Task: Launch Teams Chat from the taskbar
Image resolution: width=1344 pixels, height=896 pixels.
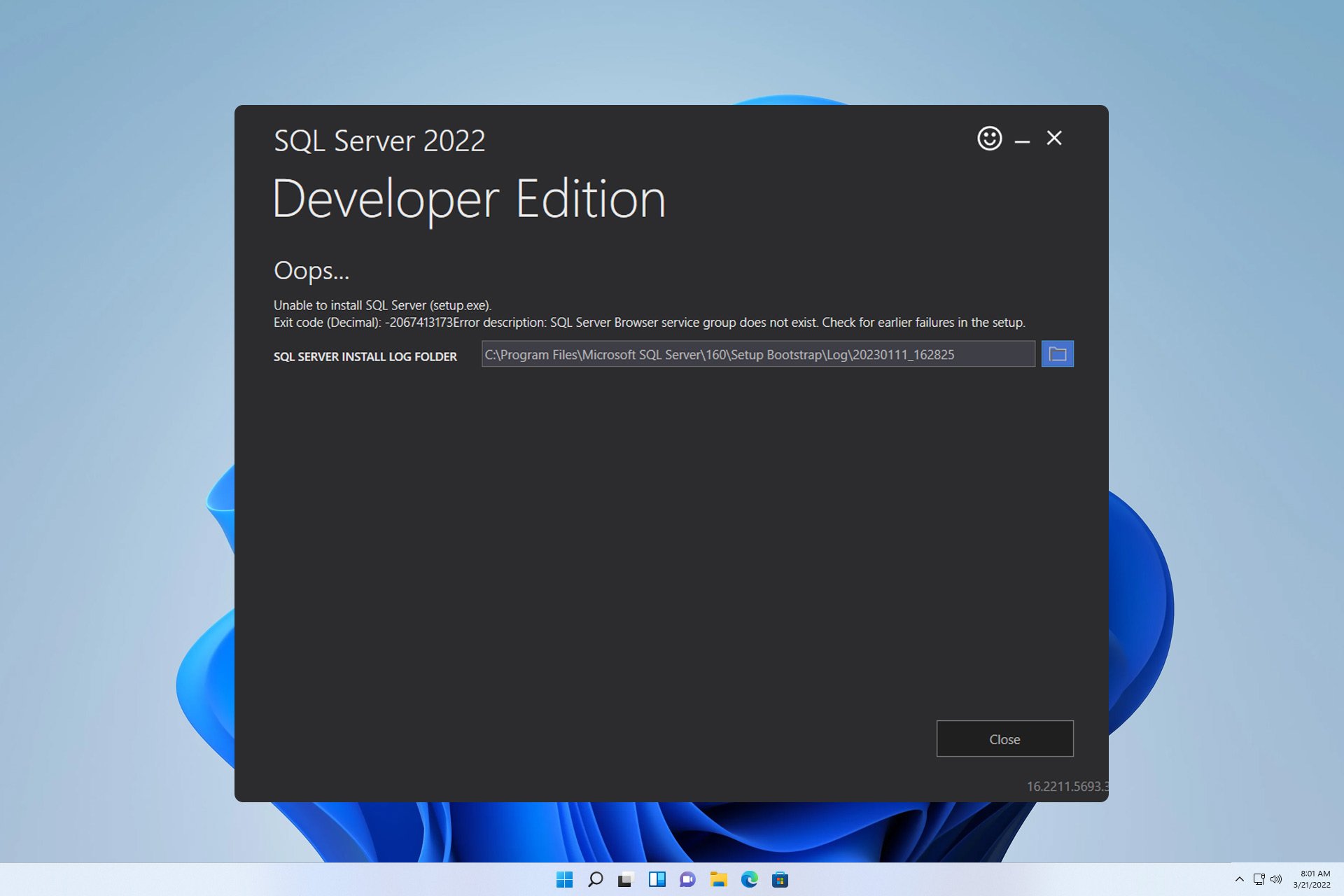Action: point(687,880)
